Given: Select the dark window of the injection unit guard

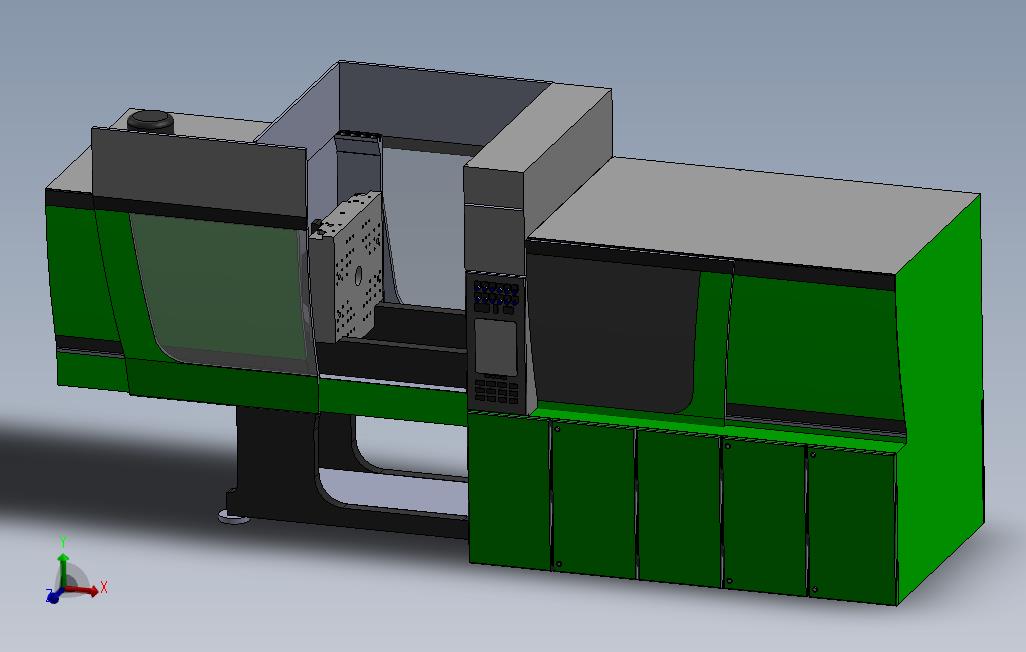Looking at the screenshot, I should click(x=612, y=334).
